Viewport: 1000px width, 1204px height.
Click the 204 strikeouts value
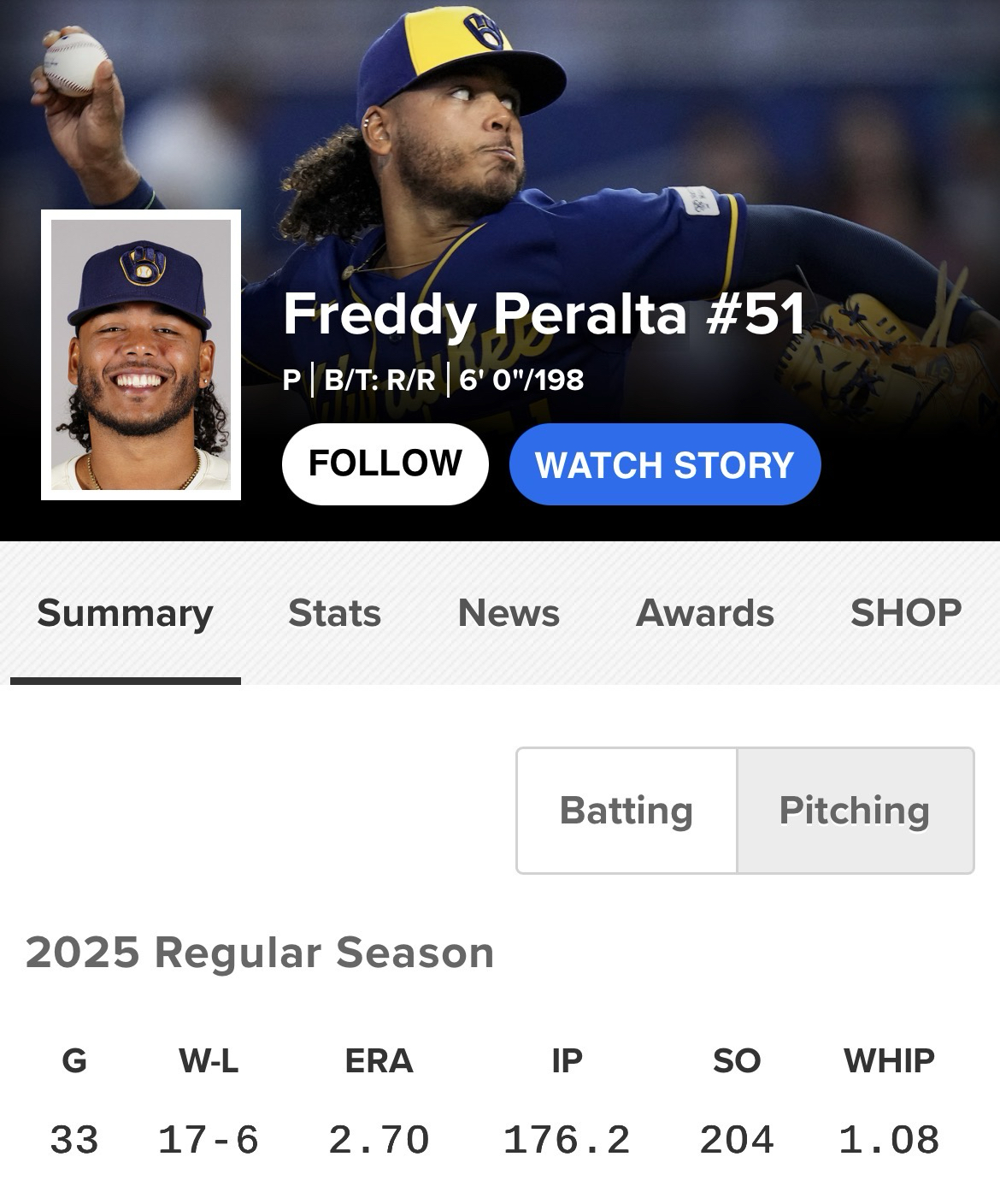coord(736,1140)
